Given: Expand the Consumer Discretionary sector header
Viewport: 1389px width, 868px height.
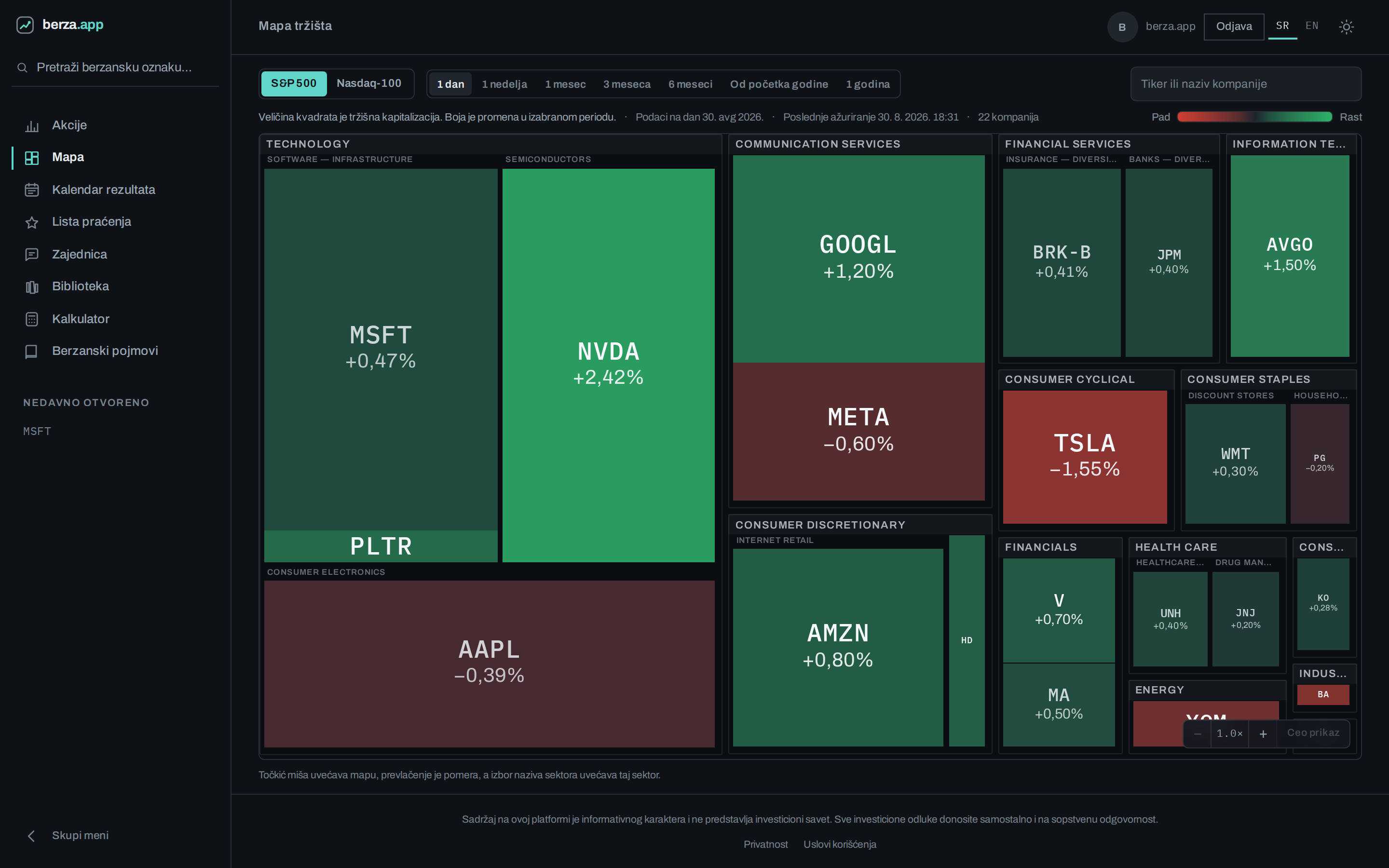Looking at the screenshot, I should (860, 525).
